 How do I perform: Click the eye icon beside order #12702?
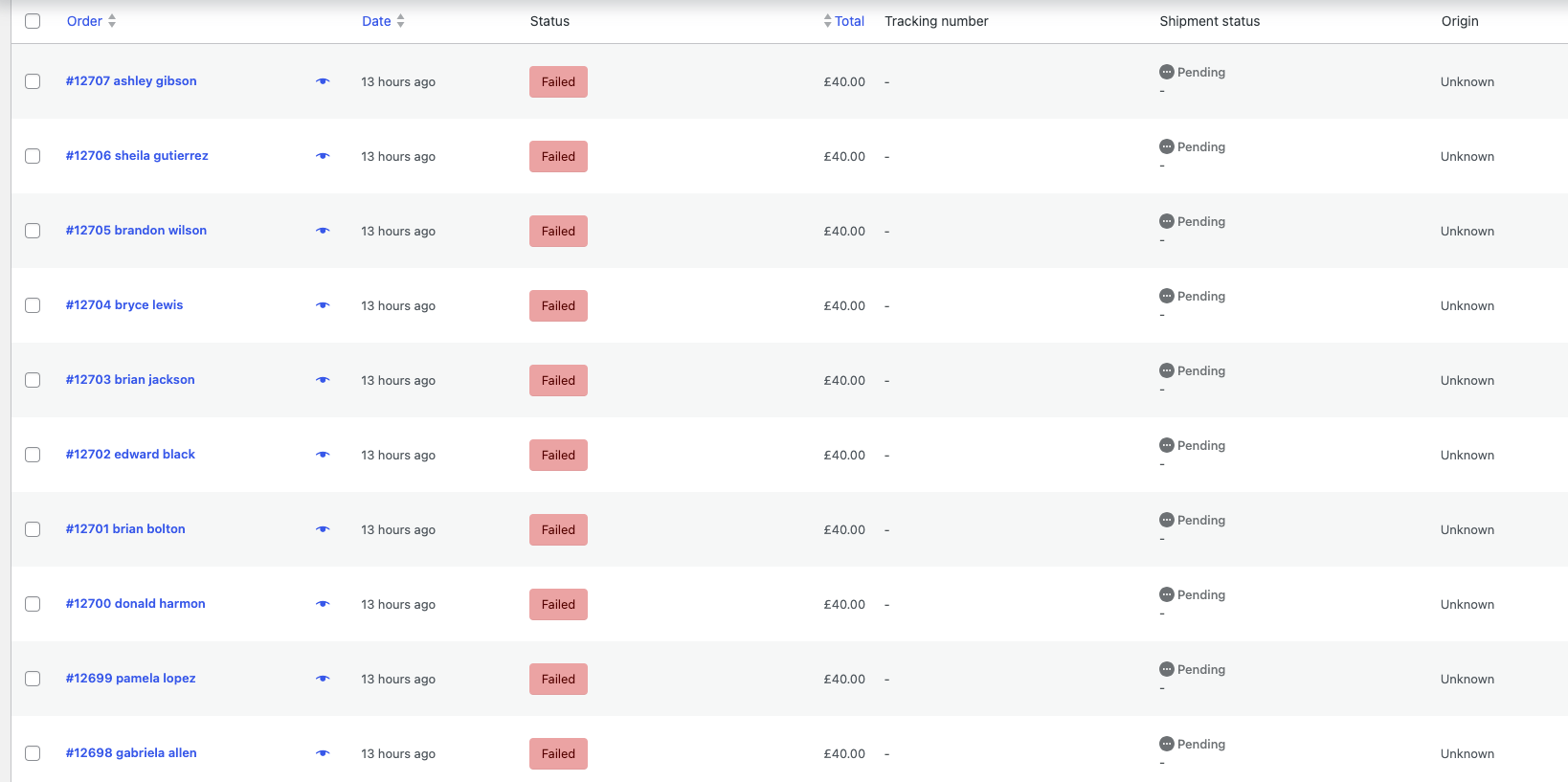pos(323,455)
